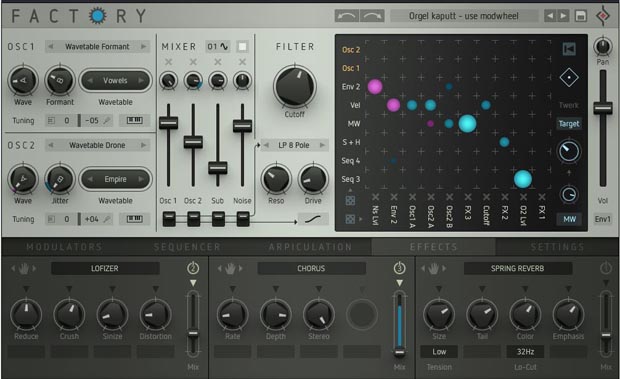Click the MW button in matrix
Screen dimensions: 620x379
pos(569,219)
